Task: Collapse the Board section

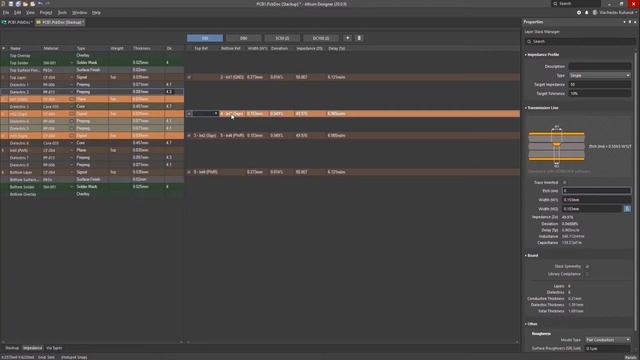Action: tap(526, 256)
